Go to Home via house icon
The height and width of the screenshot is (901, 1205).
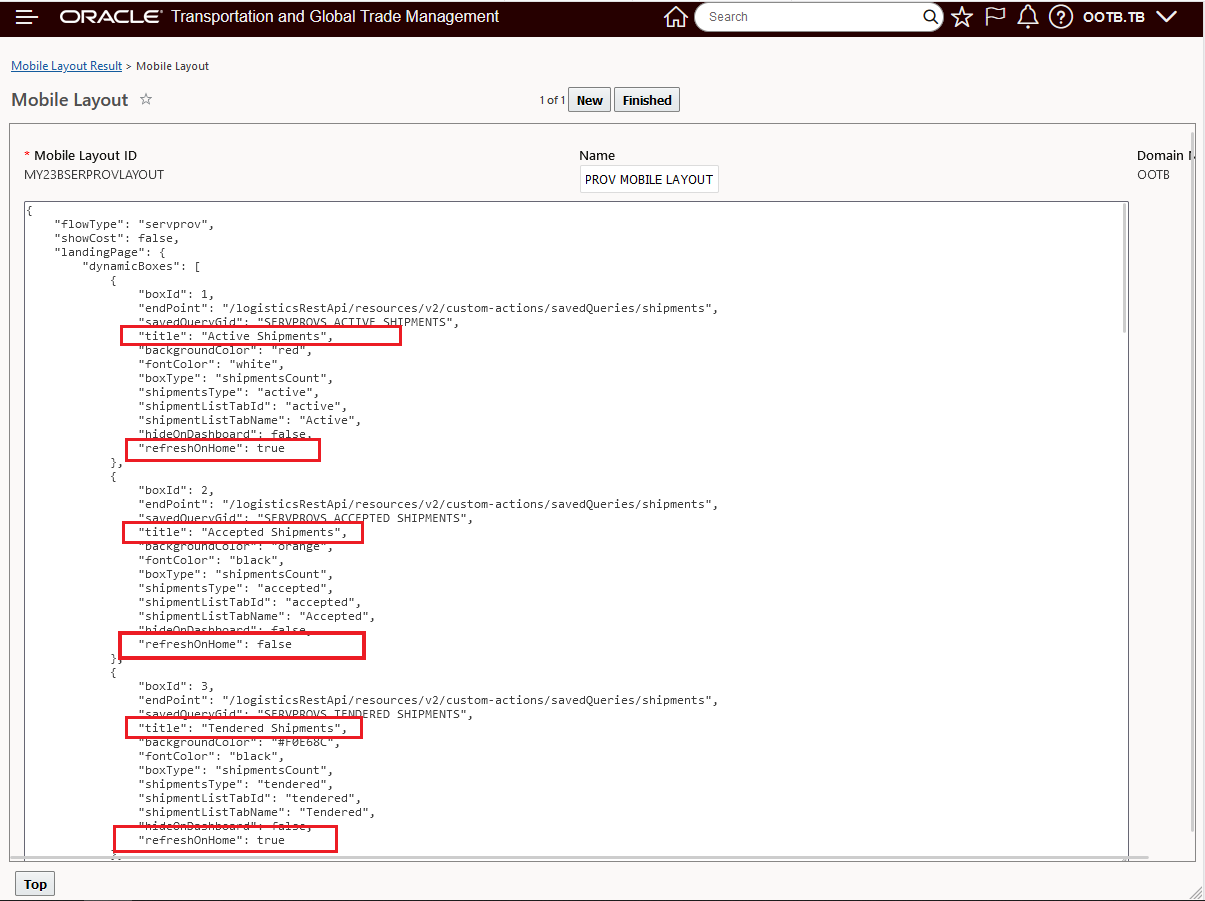[676, 17]
